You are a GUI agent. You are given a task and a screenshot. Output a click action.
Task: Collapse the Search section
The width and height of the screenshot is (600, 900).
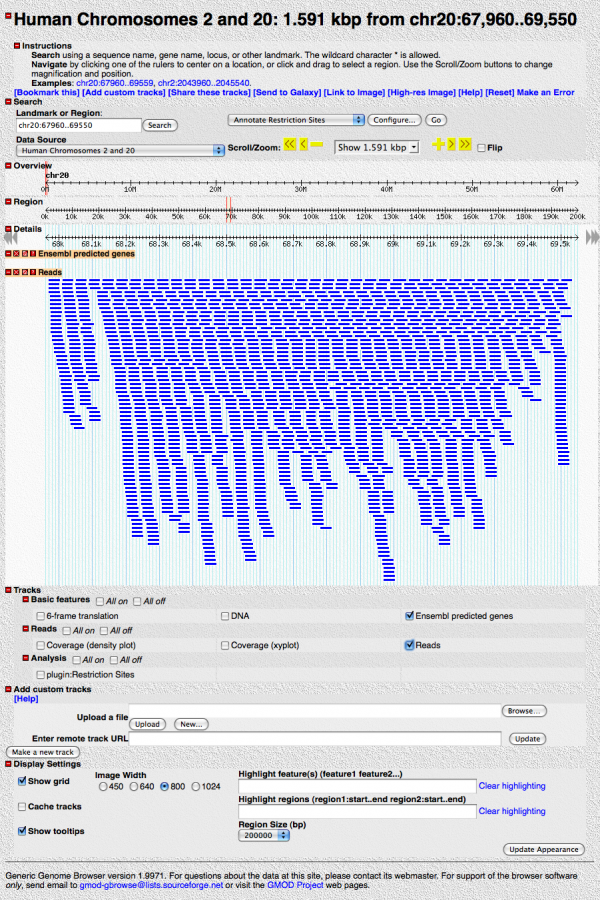9,102
